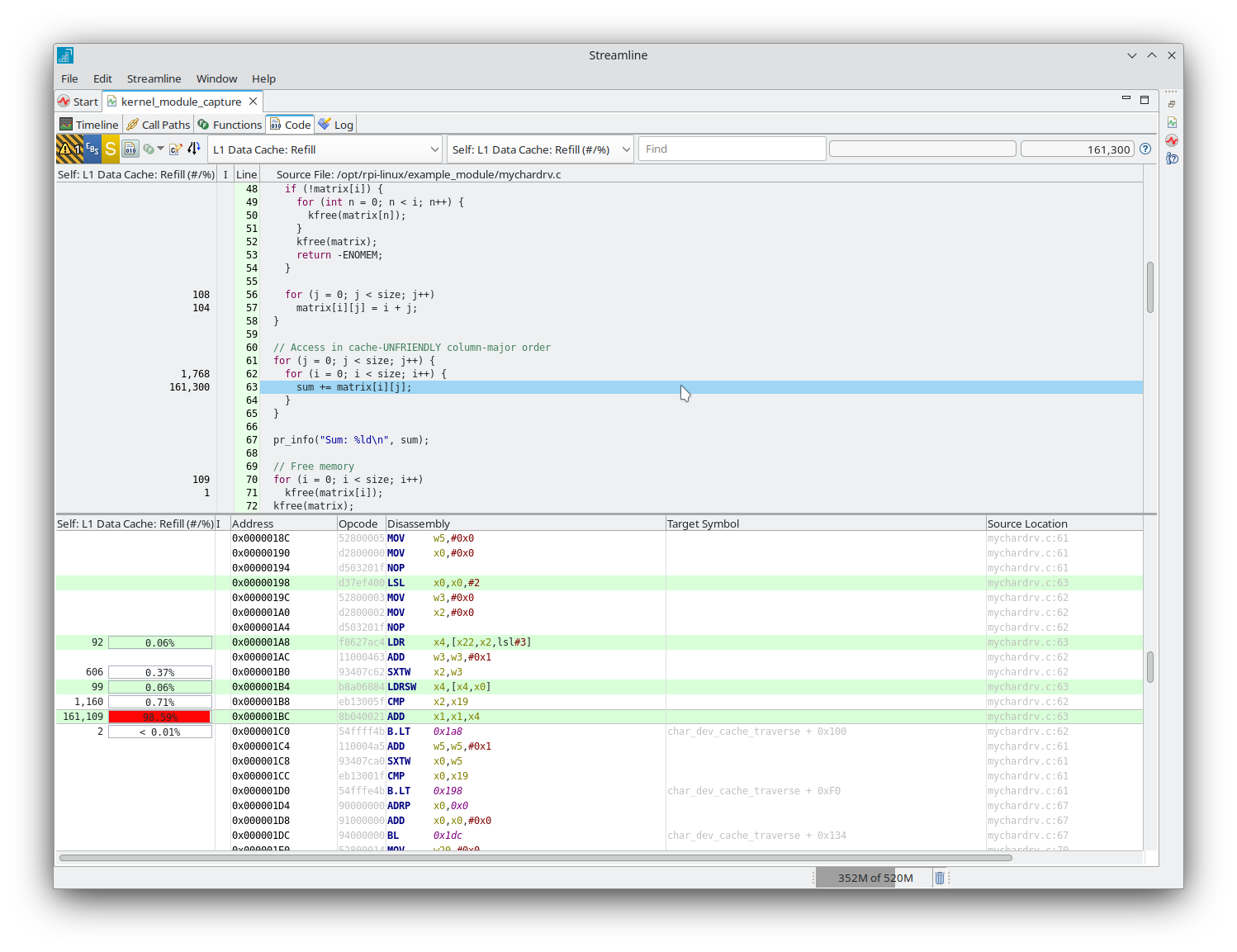1237x952 pixels.
Task: Select the EBS sampling icon in toolbar
Action: tap(92, 149)
